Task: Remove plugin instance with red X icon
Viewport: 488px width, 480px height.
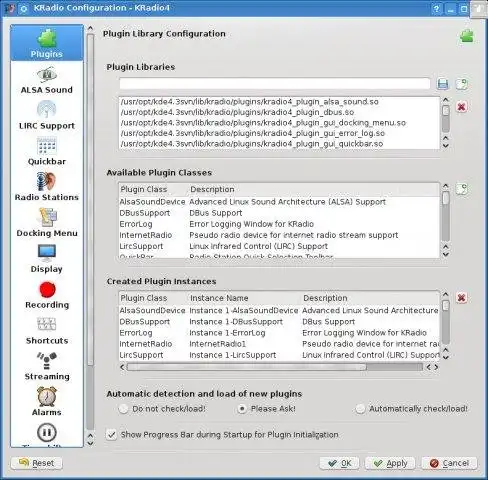Action: click(x=462, y=298)
